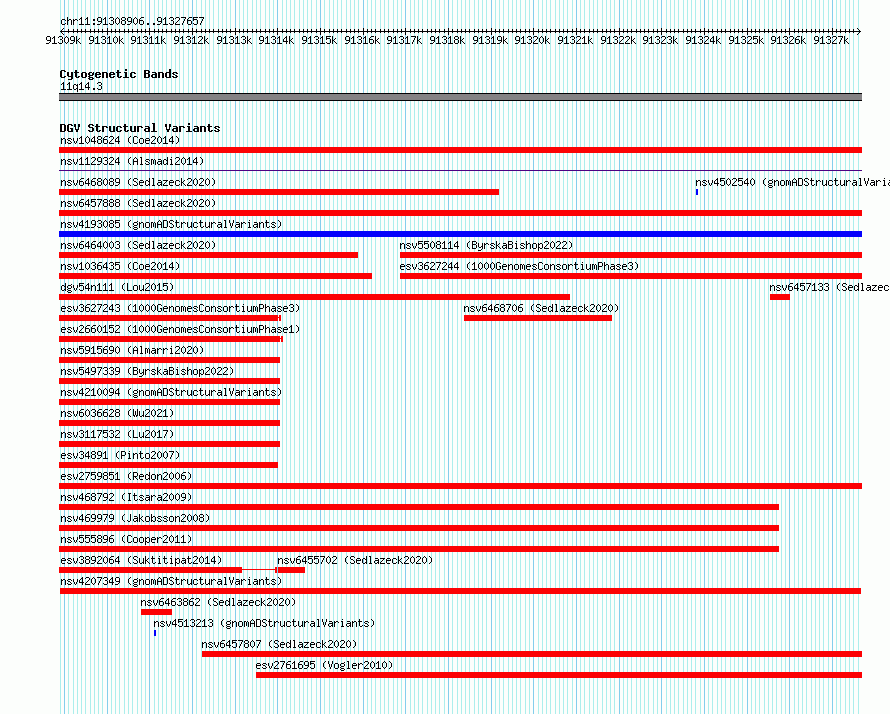Select the nsv1129324 (Alsmadi2014) variant label

coord(132,161)
